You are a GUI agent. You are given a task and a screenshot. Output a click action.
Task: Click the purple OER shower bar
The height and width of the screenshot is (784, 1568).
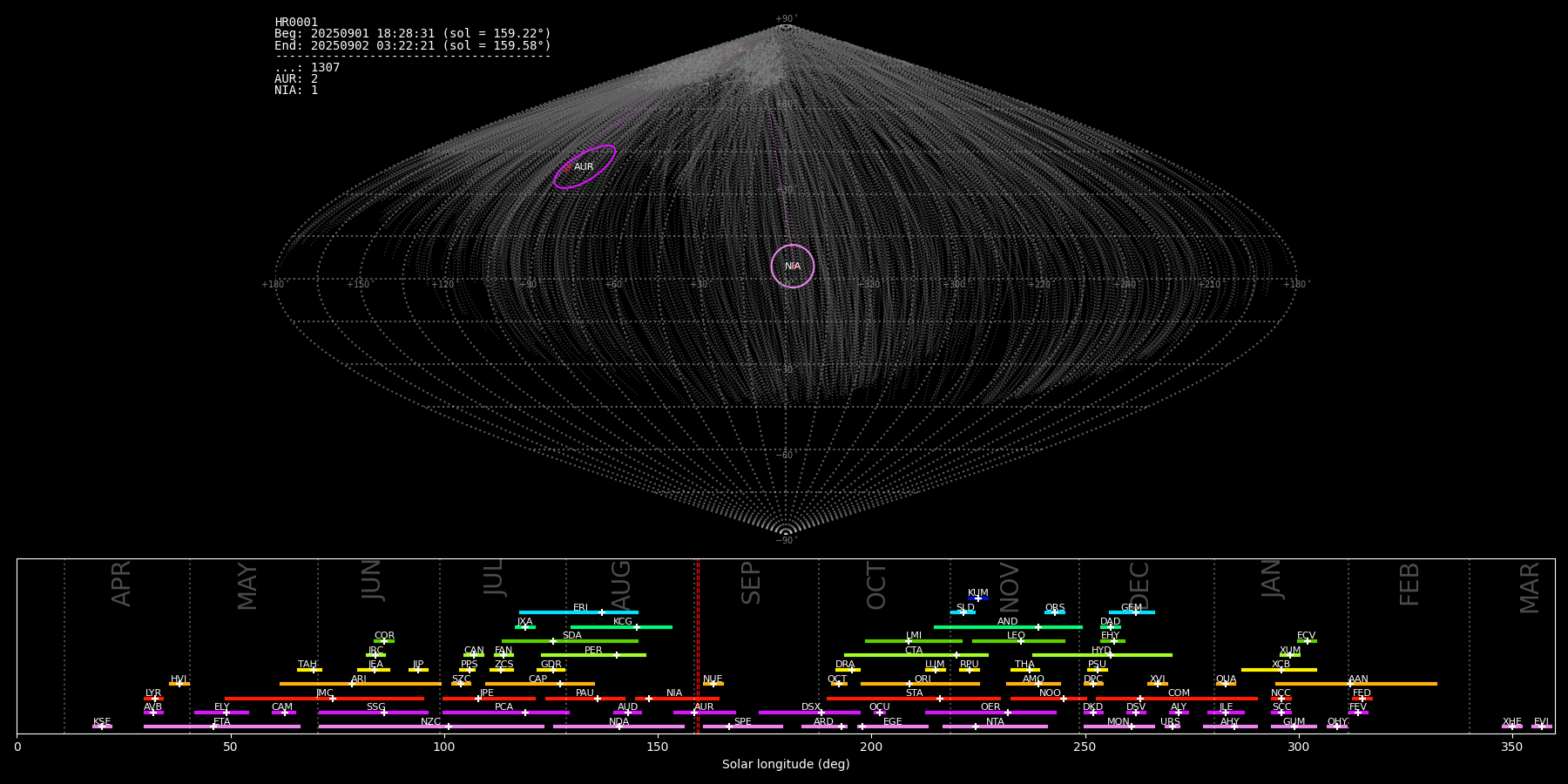tap(990, 713)
